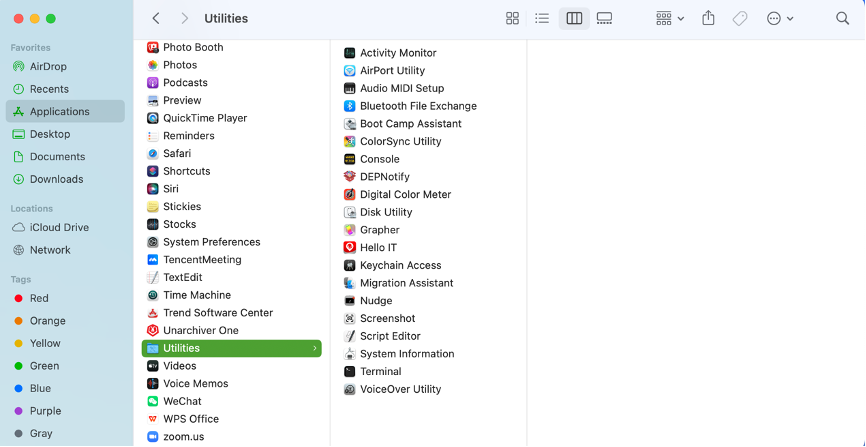Click the Edit Tags toolbar icon

tap(740, 18)
